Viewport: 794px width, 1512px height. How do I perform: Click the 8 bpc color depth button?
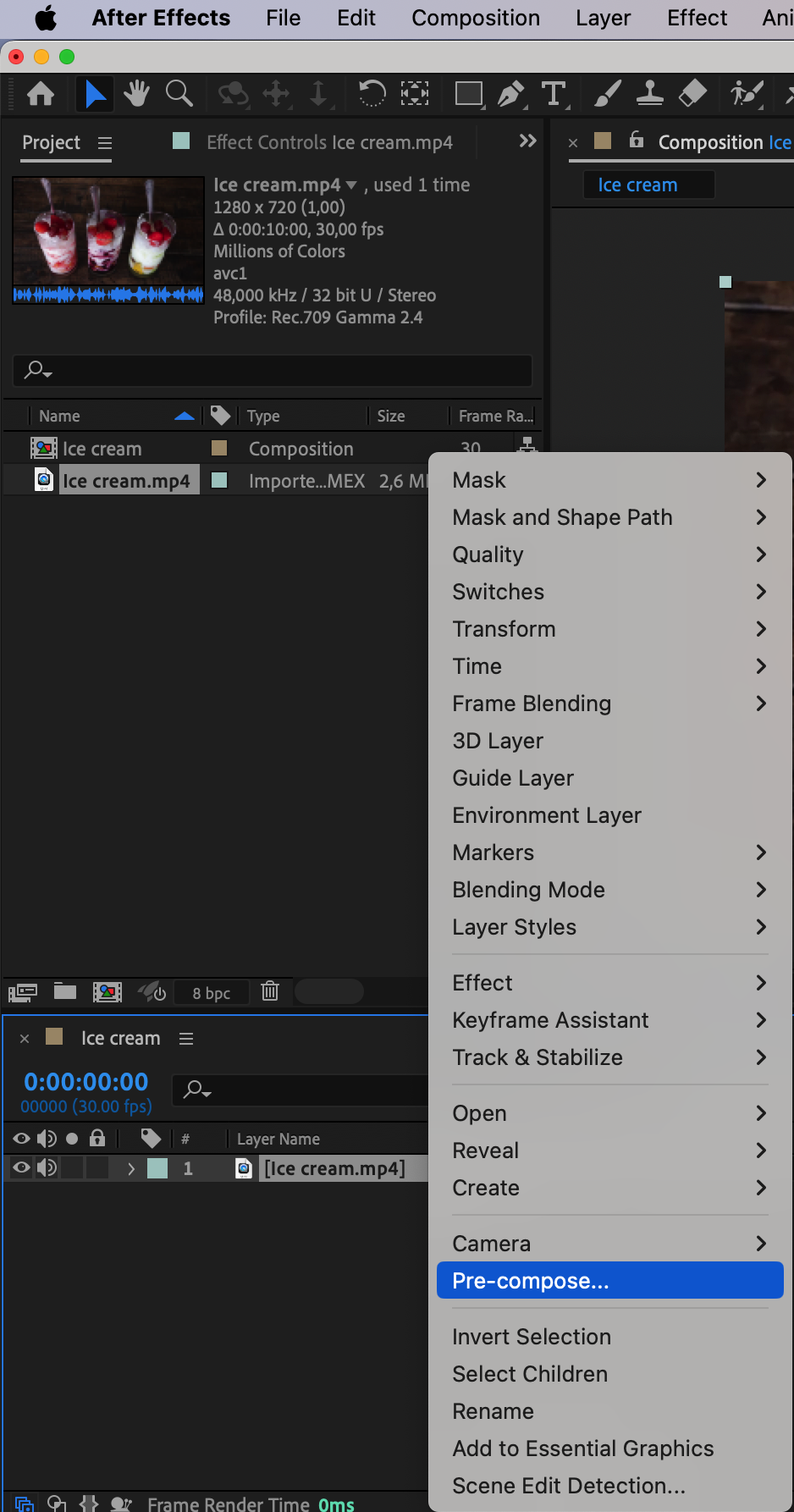pyautogui.click(x=212, y=993)
